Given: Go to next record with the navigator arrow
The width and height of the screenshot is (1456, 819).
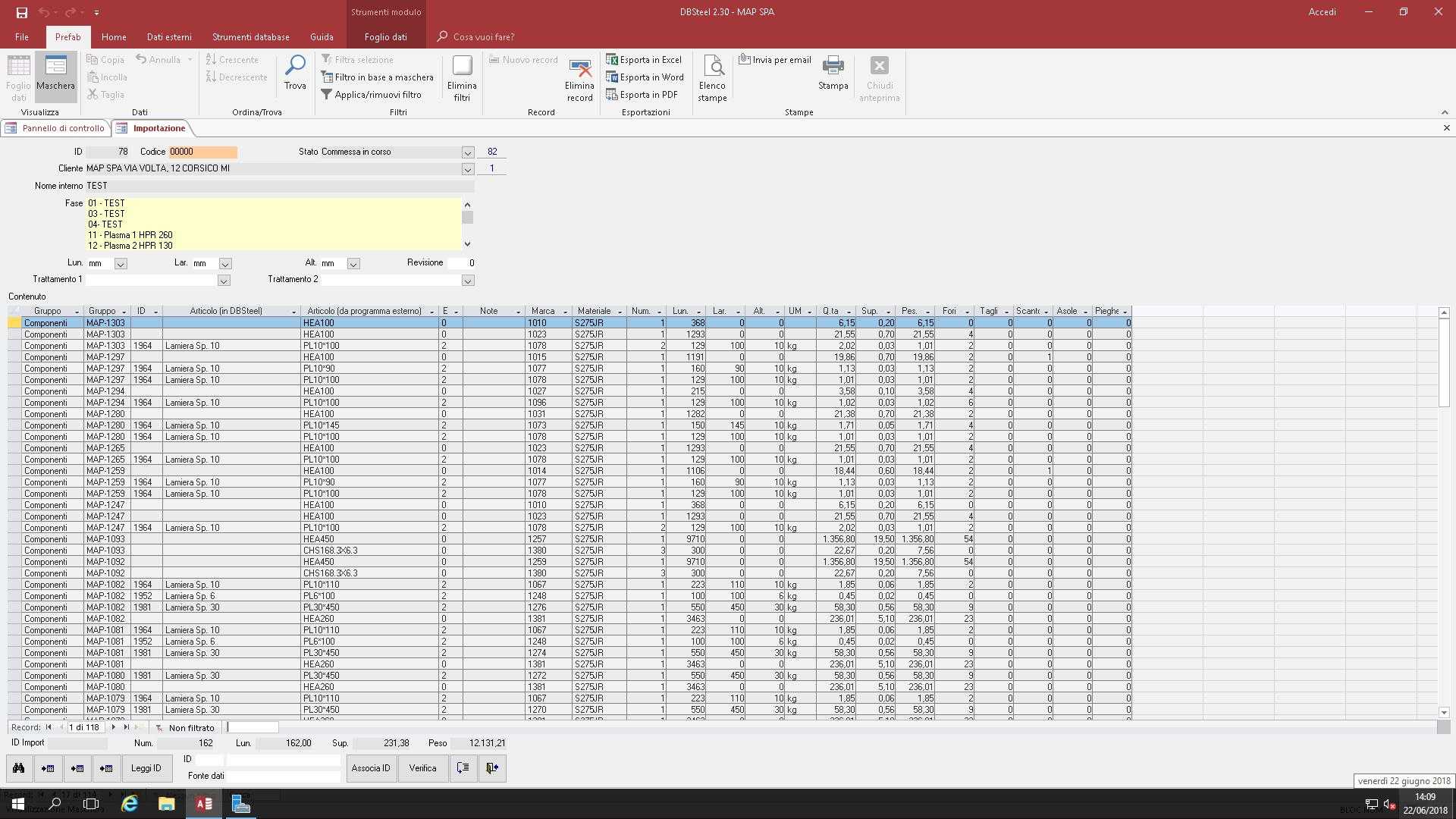Looking at the screenshot, I should point(114,727).
